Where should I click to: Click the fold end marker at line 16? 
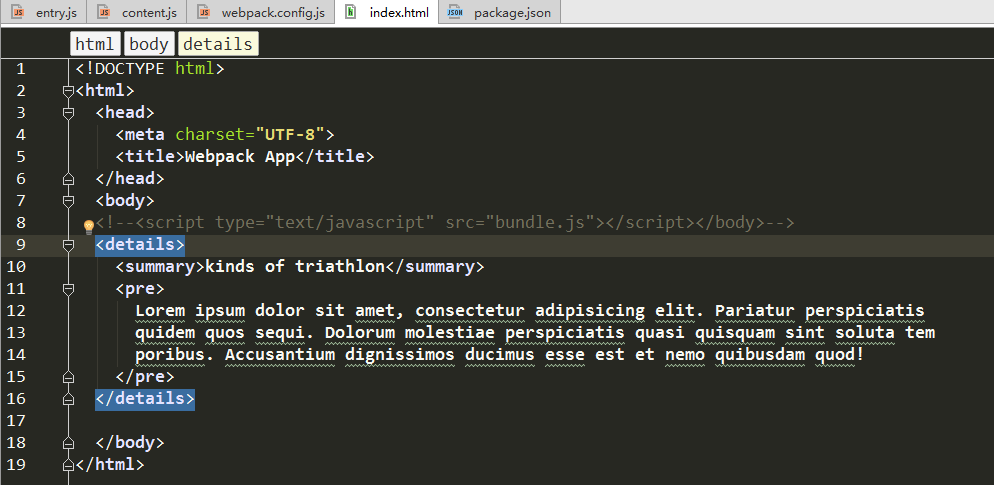[68, 399]
